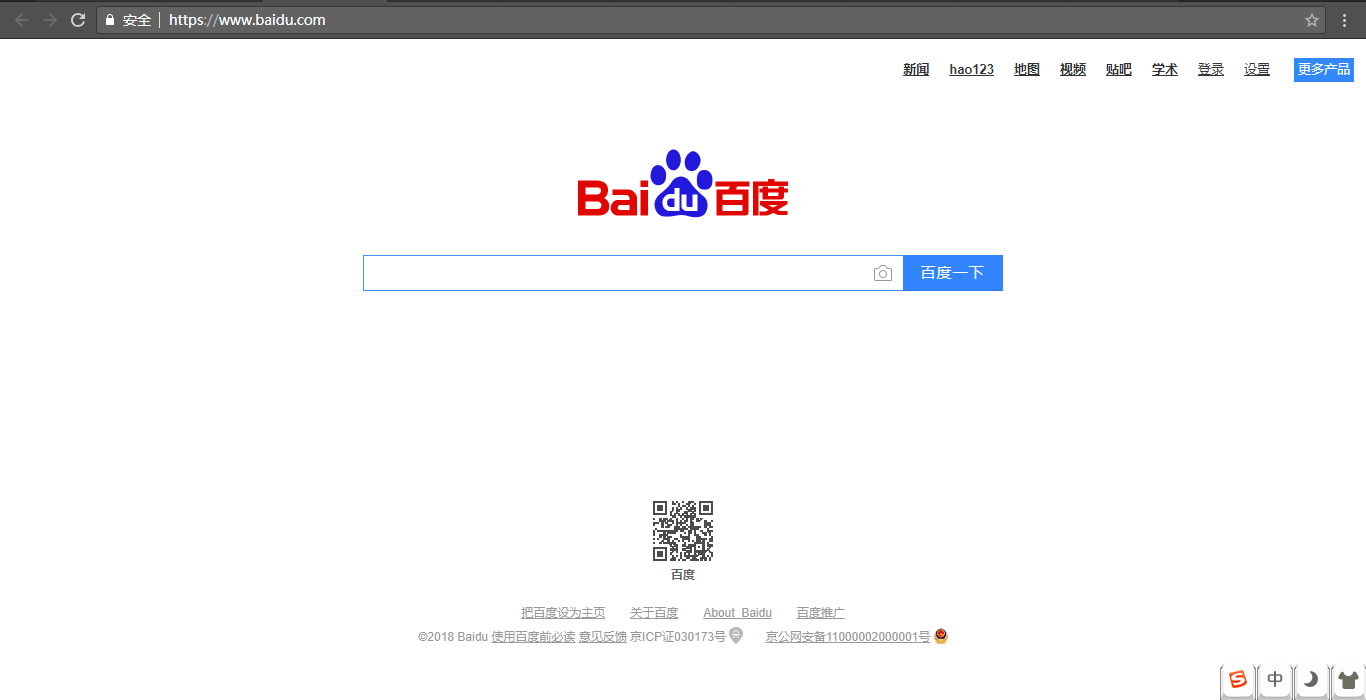The image size is (1366, 700).
Task: Click the 百度一下 search button
Action: [953, 273]
